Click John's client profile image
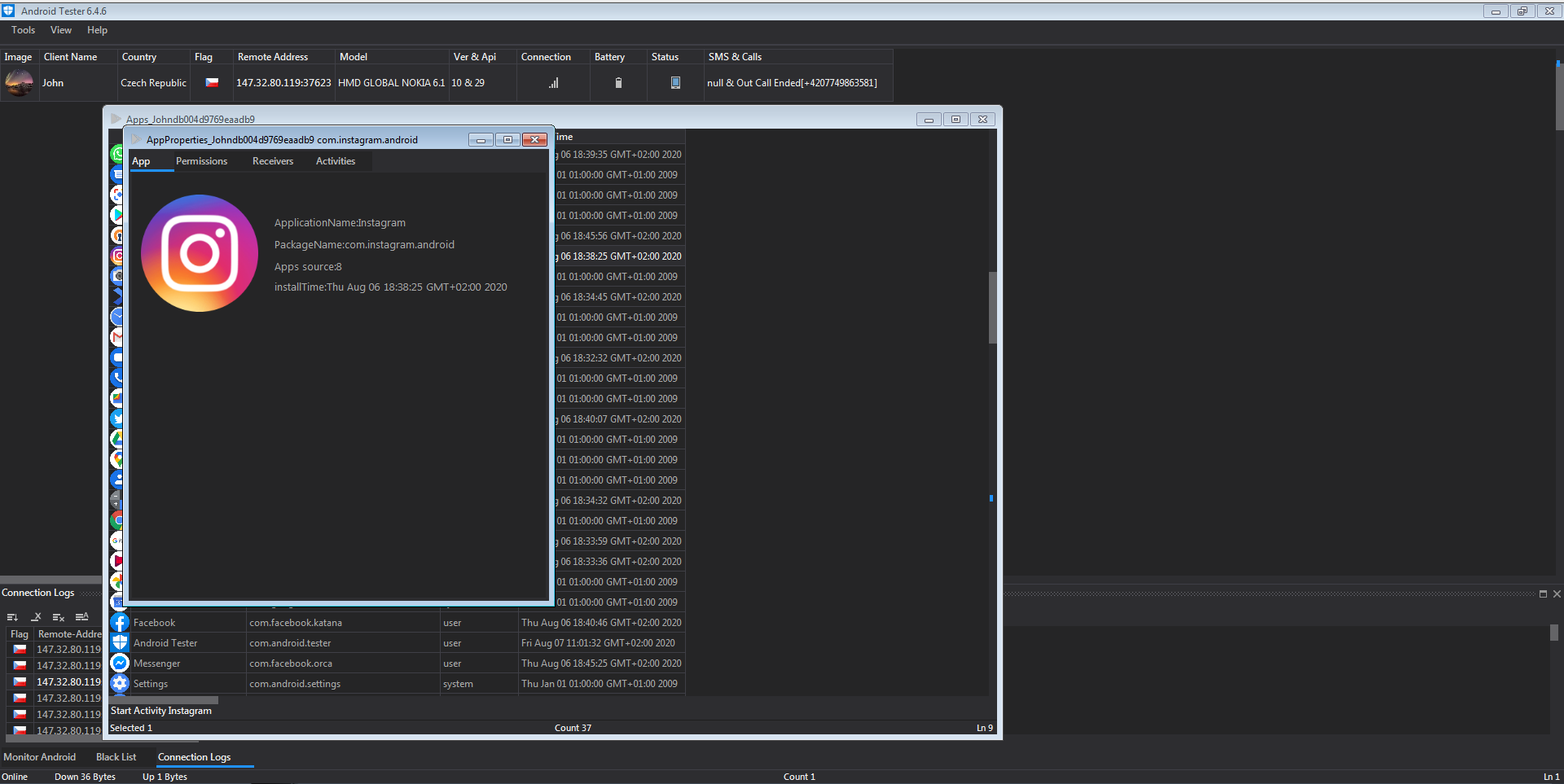Viewport: 1564px width, 784px height. (19, 83)
